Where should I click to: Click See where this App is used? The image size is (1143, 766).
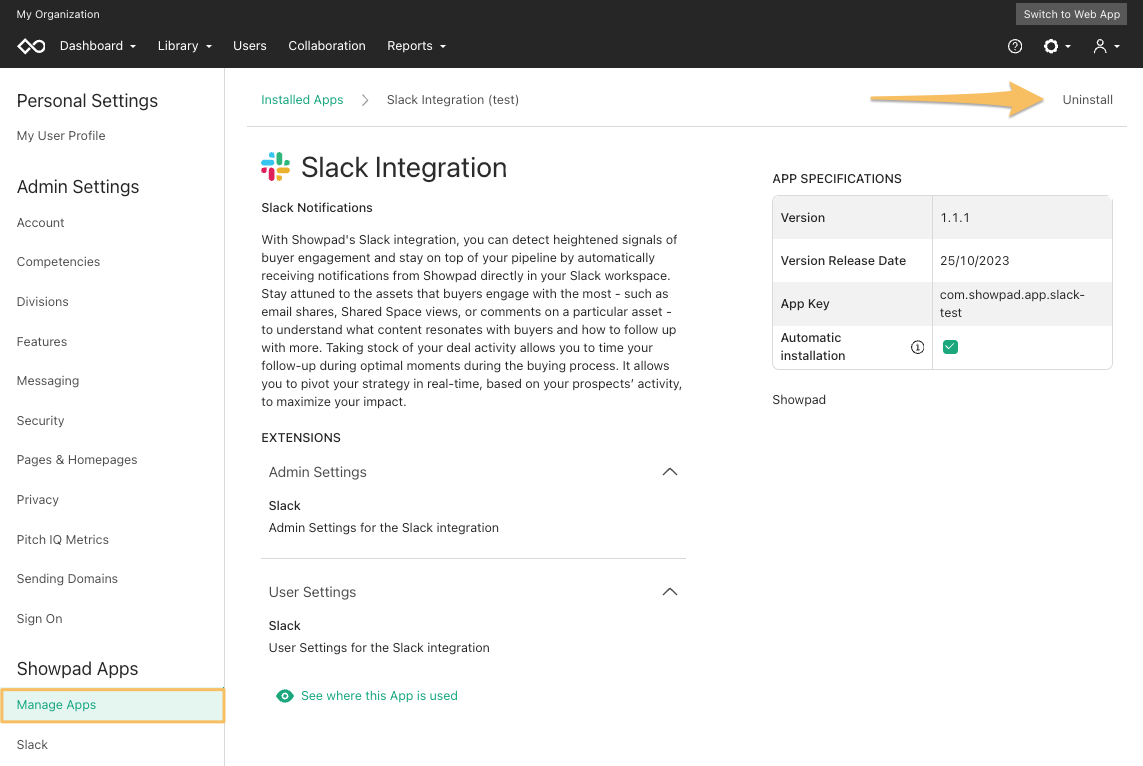[x=379, y=696]
